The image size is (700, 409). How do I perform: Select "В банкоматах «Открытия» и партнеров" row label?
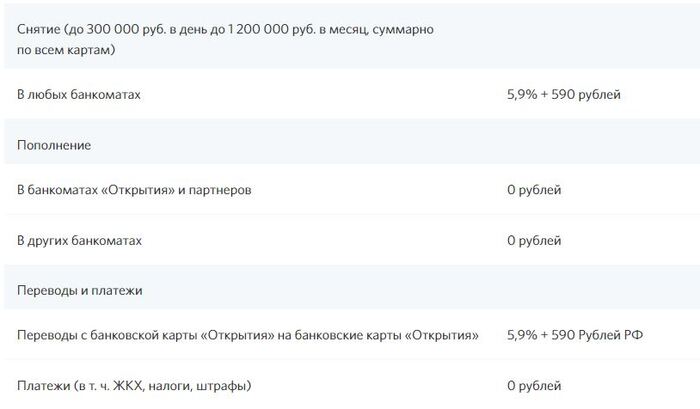(134, 190)
